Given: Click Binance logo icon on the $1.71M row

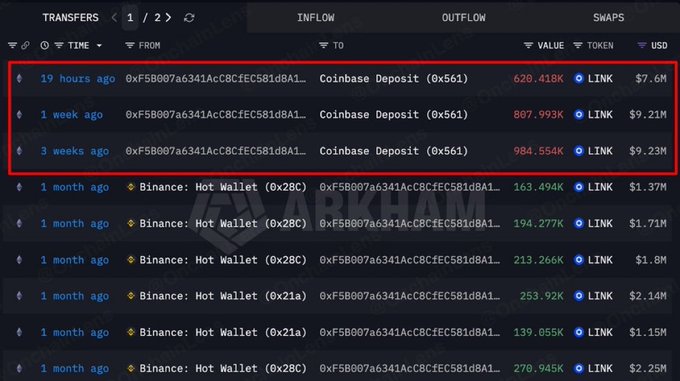Looking at the screenshot, I should pos(131,223).
